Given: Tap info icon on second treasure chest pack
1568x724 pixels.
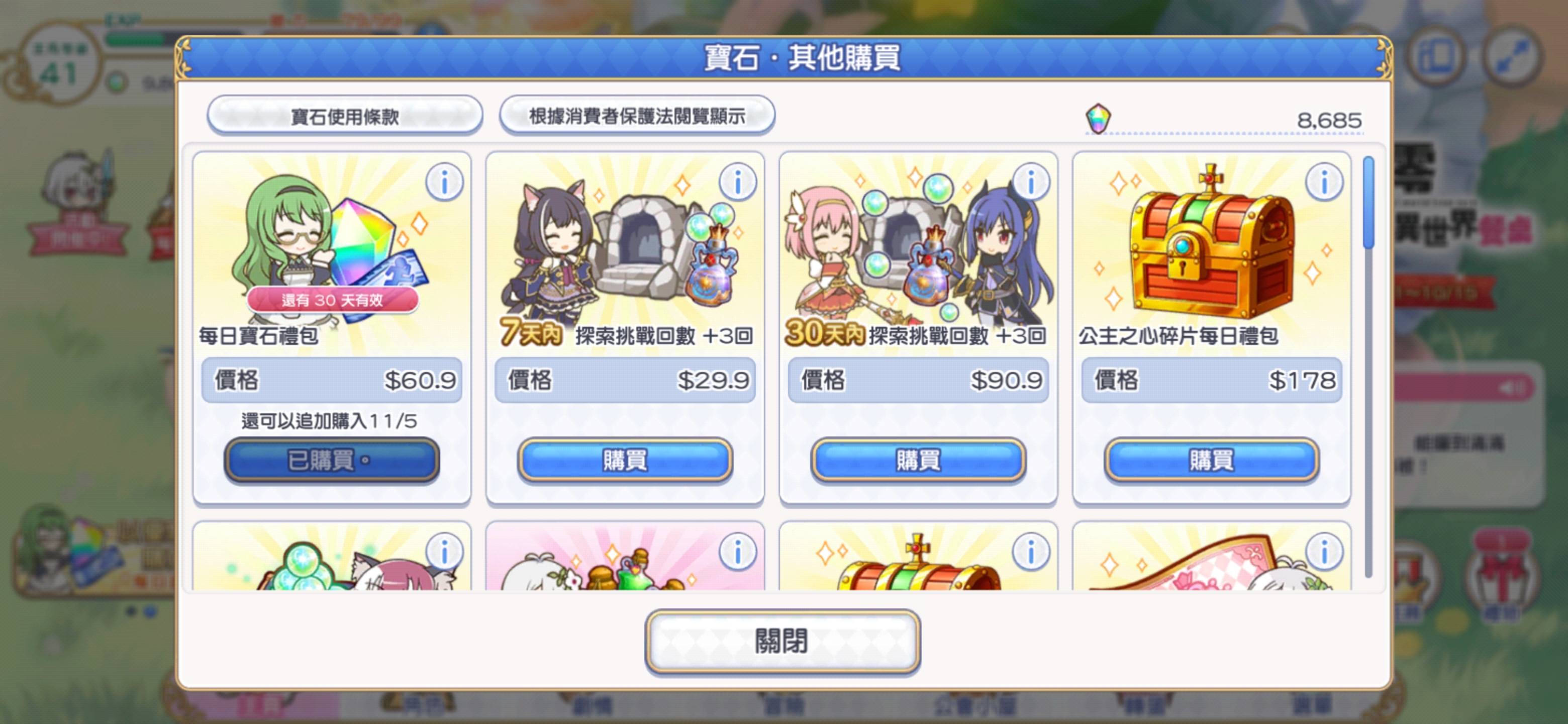Looking at the screenshot, I should tap(1031, 552).
